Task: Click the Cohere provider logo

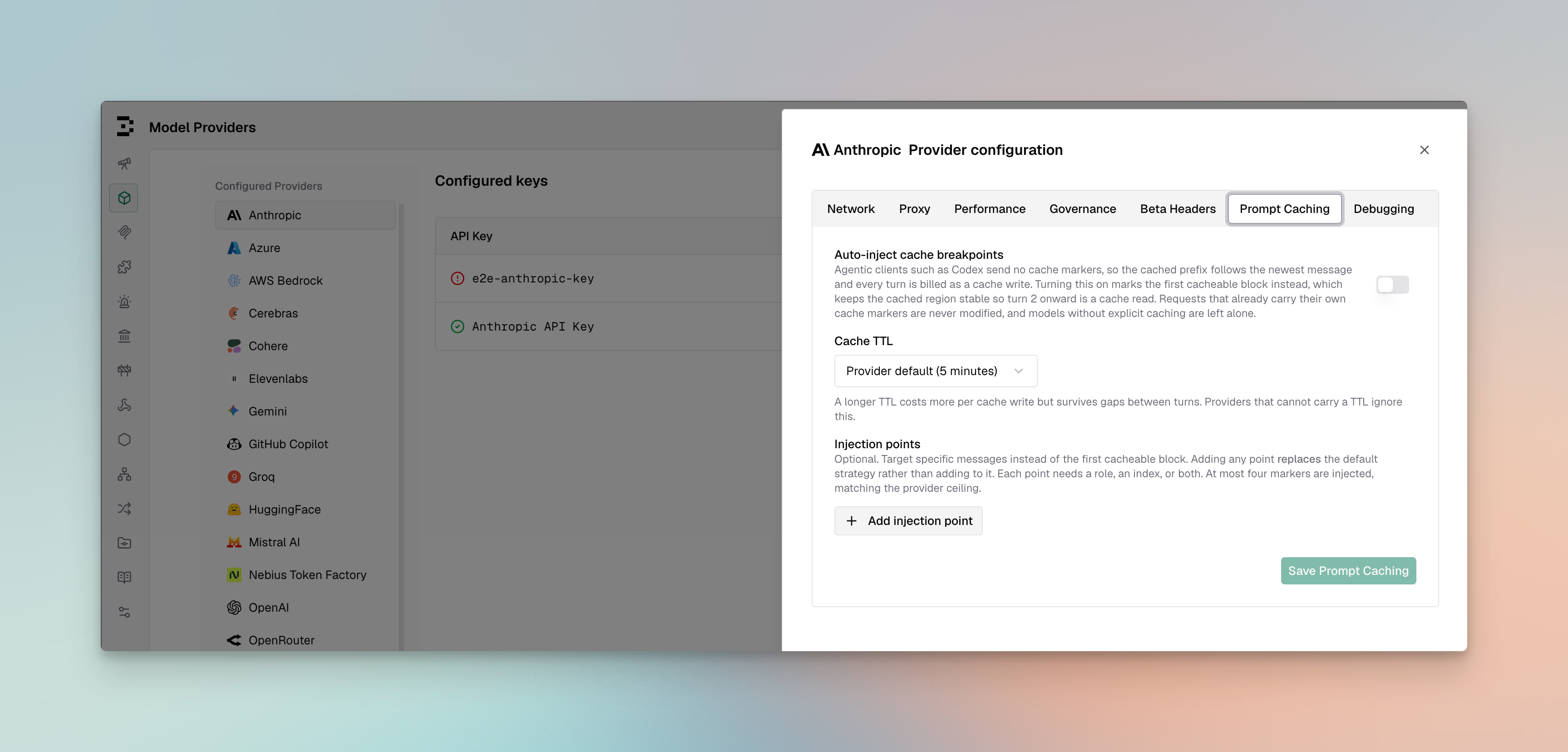Action: coord(234,346)
